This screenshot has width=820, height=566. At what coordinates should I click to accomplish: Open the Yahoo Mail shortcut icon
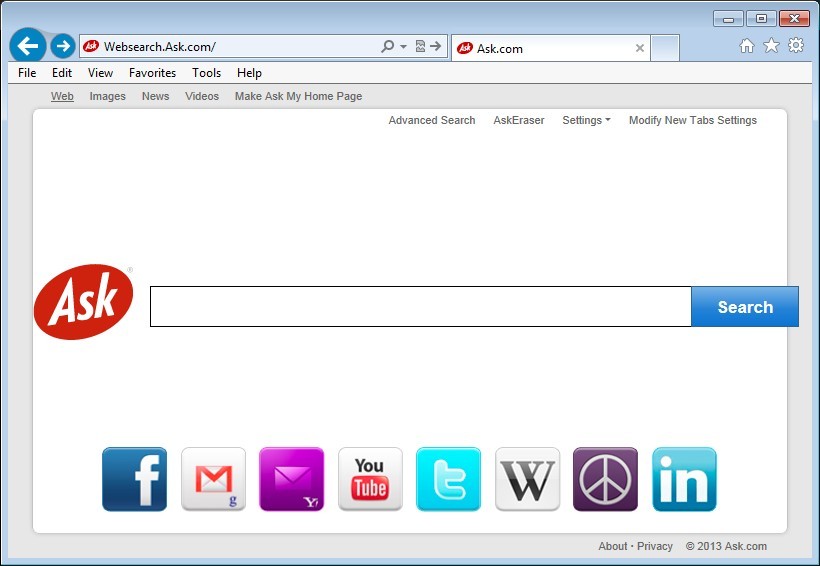click(x=292, y=479)
